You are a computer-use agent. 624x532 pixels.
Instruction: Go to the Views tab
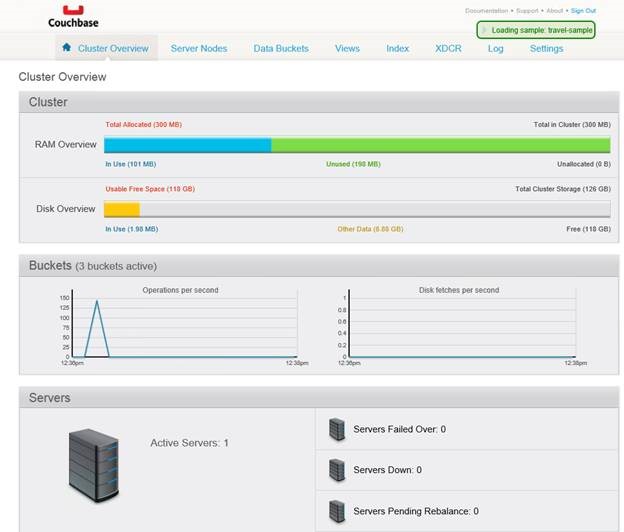tap(347, 49)
